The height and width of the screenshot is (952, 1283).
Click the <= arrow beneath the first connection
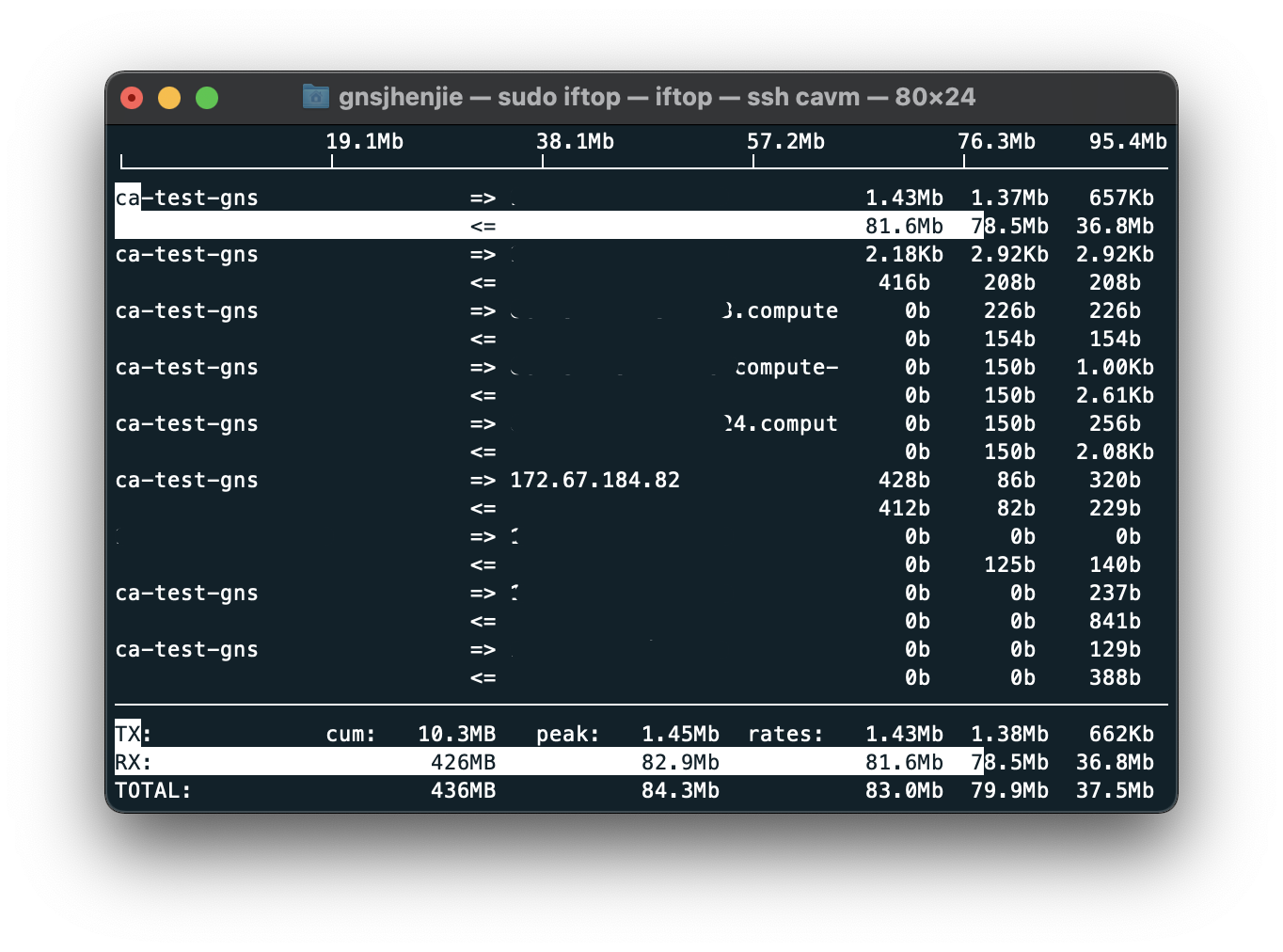pos(483,226)
